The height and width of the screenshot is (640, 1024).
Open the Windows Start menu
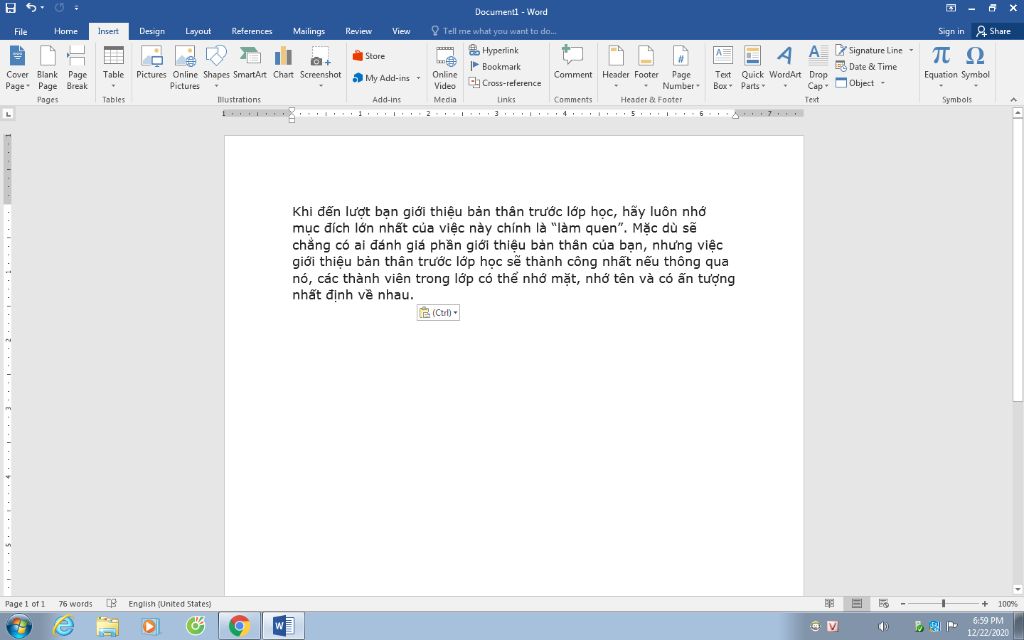[17, 626]
